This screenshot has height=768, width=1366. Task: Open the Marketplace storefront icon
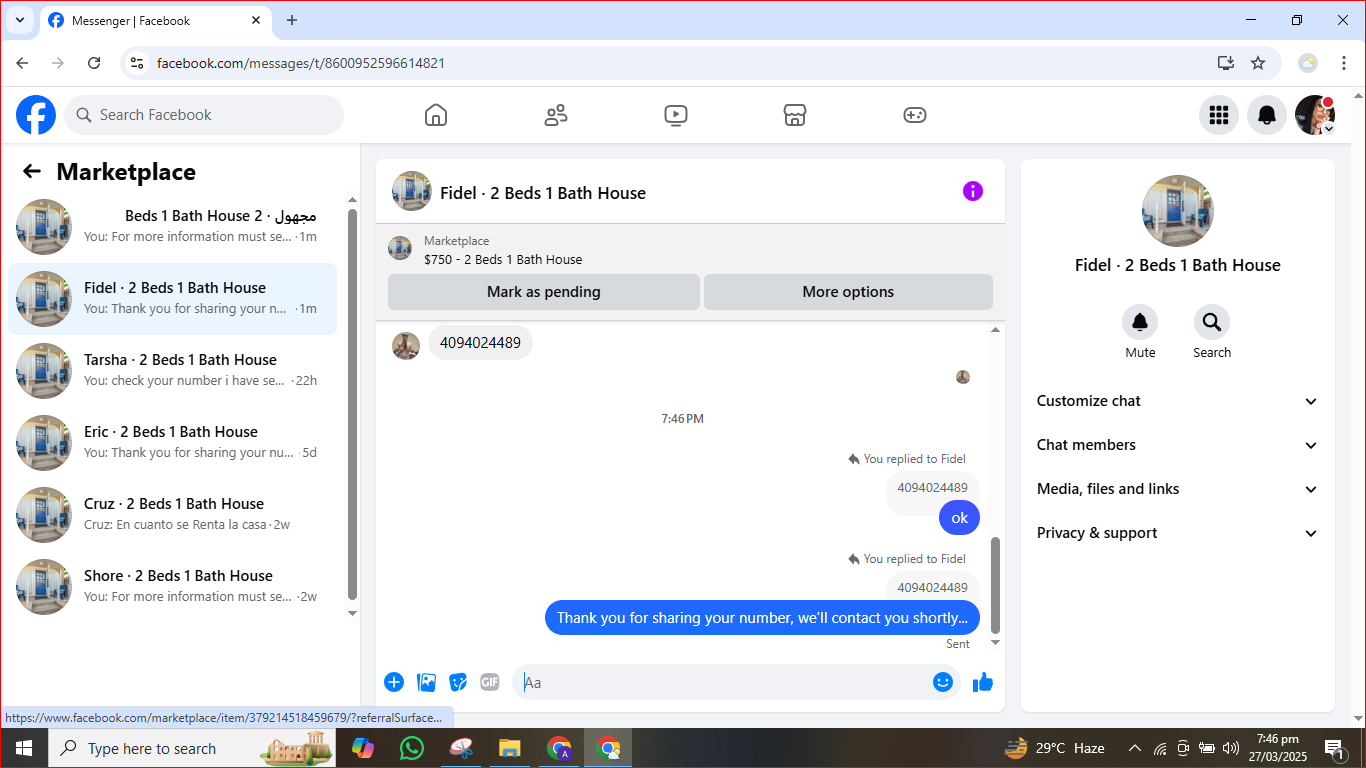(x=795, y=115)
